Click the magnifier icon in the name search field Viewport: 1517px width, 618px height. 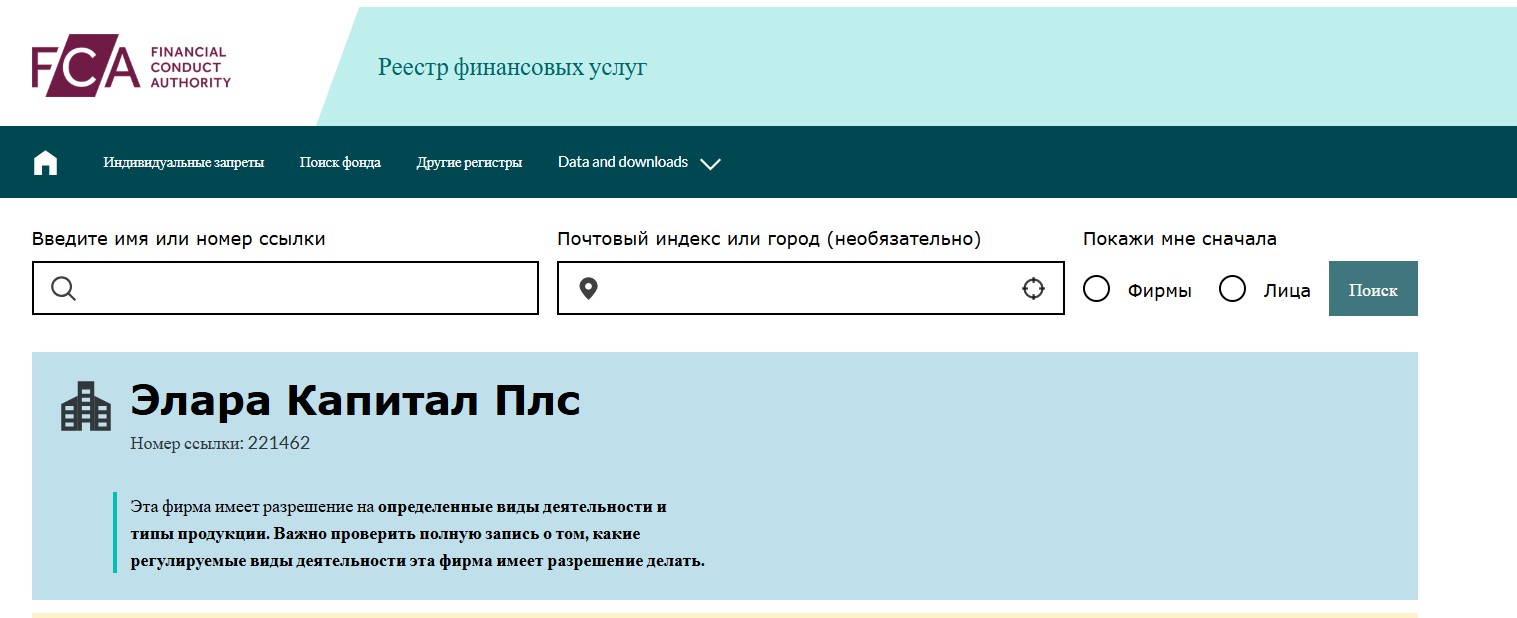click(64, 289)
